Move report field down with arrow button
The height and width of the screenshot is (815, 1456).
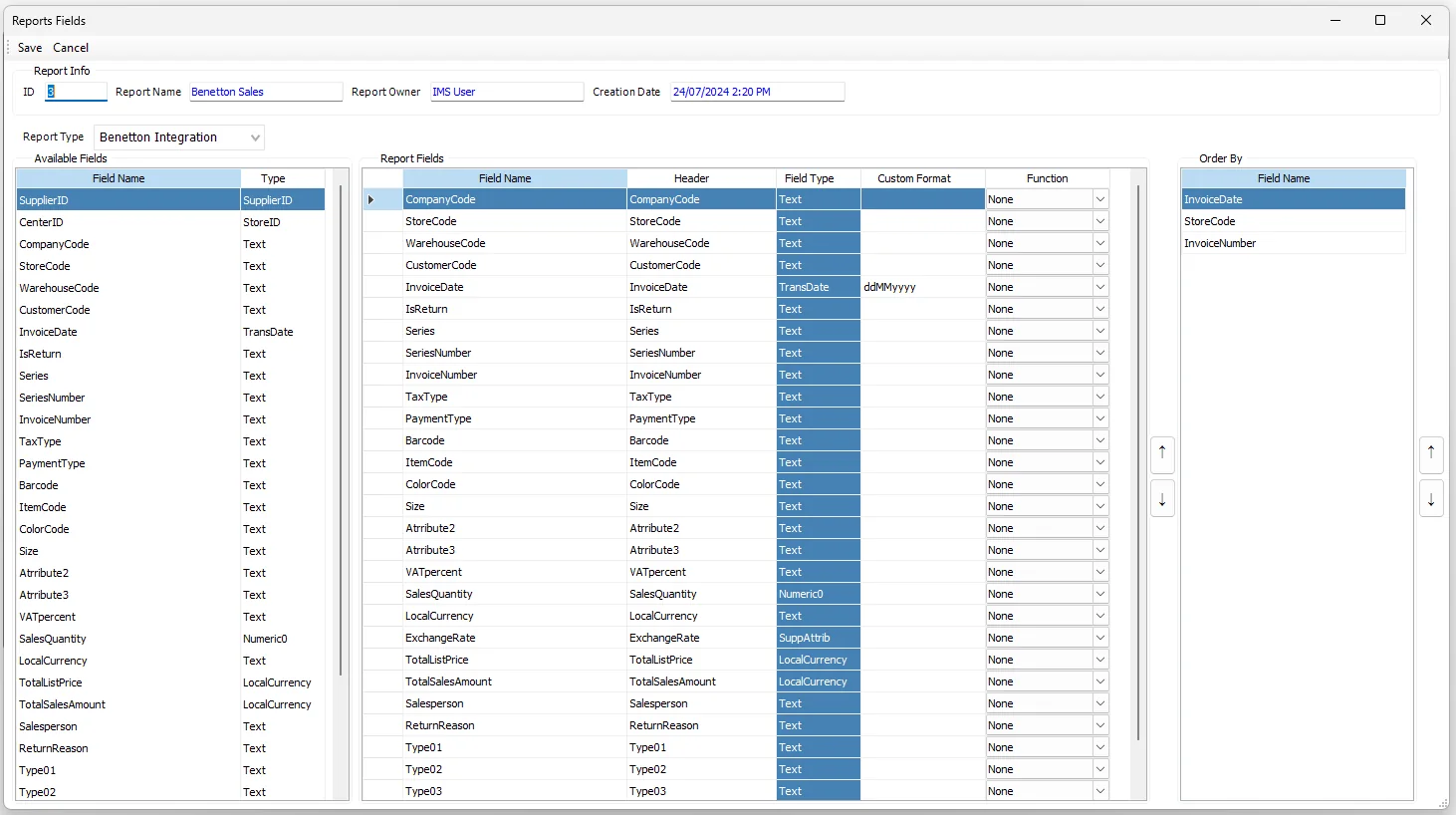point(1162,498)
